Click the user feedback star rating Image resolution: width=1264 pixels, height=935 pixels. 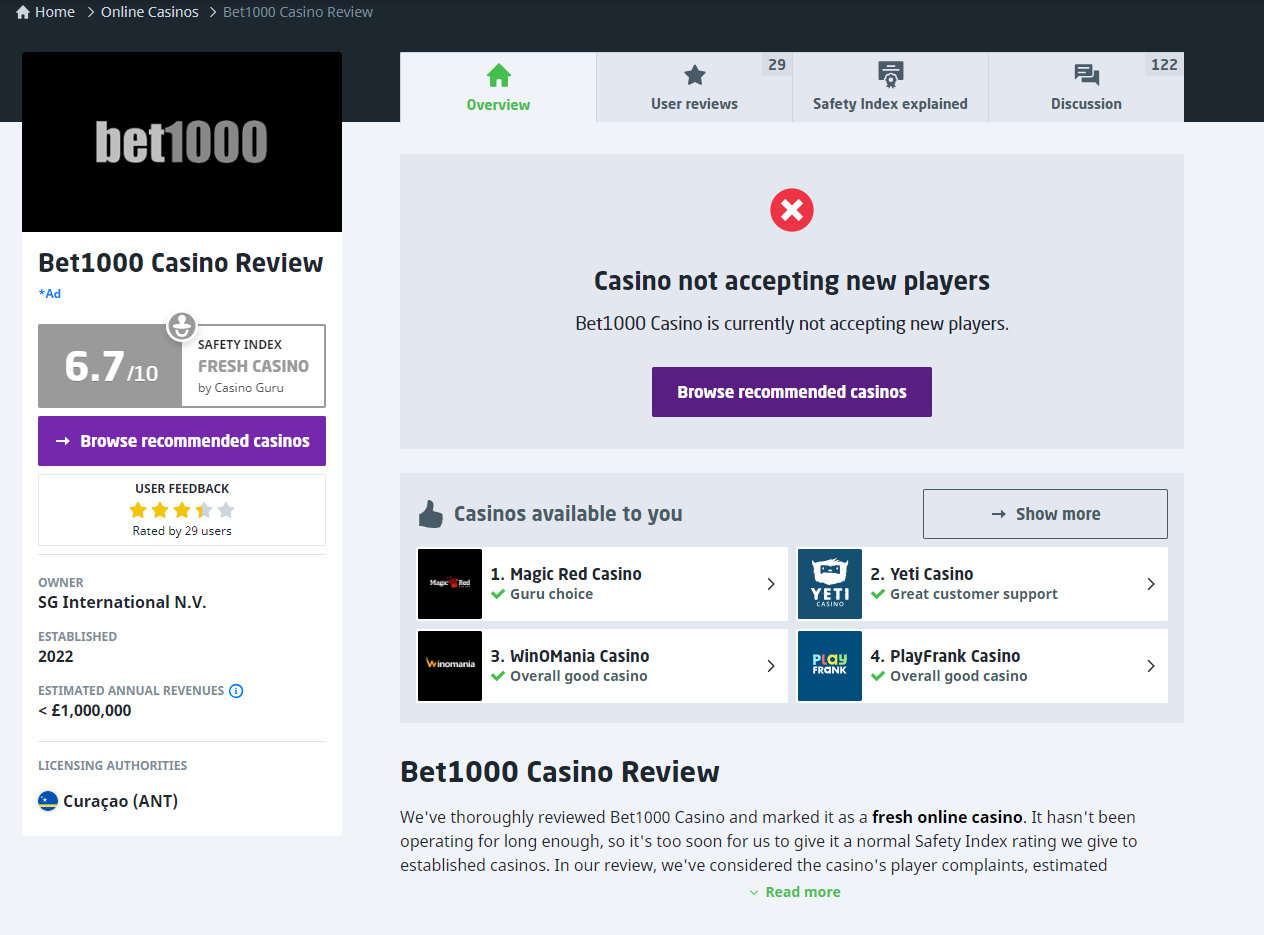182,510
